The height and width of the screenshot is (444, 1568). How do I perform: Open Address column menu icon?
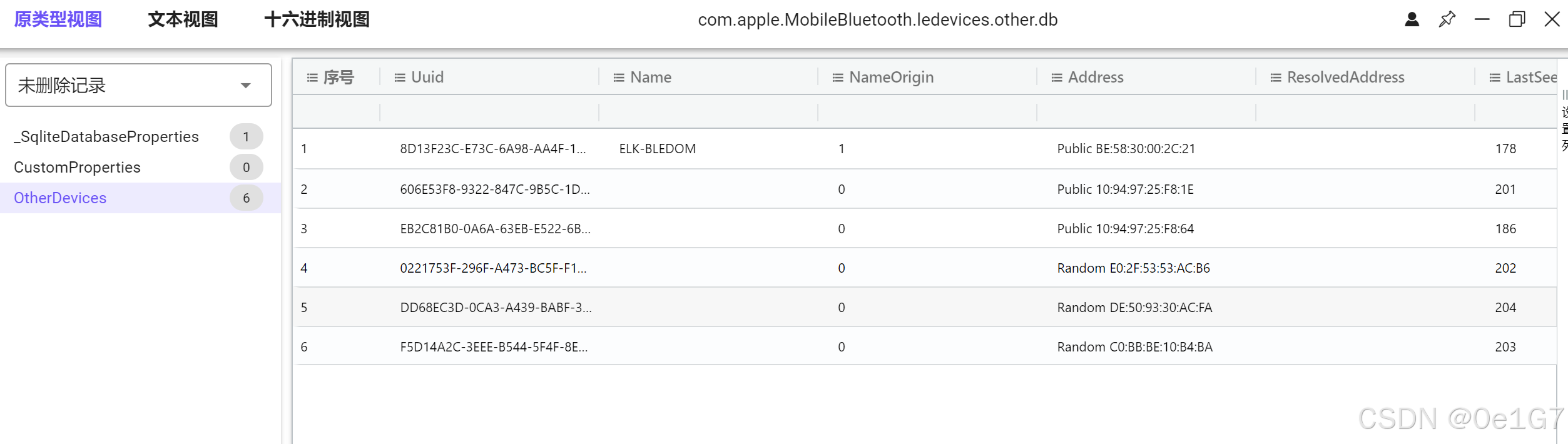point(1057,78)
